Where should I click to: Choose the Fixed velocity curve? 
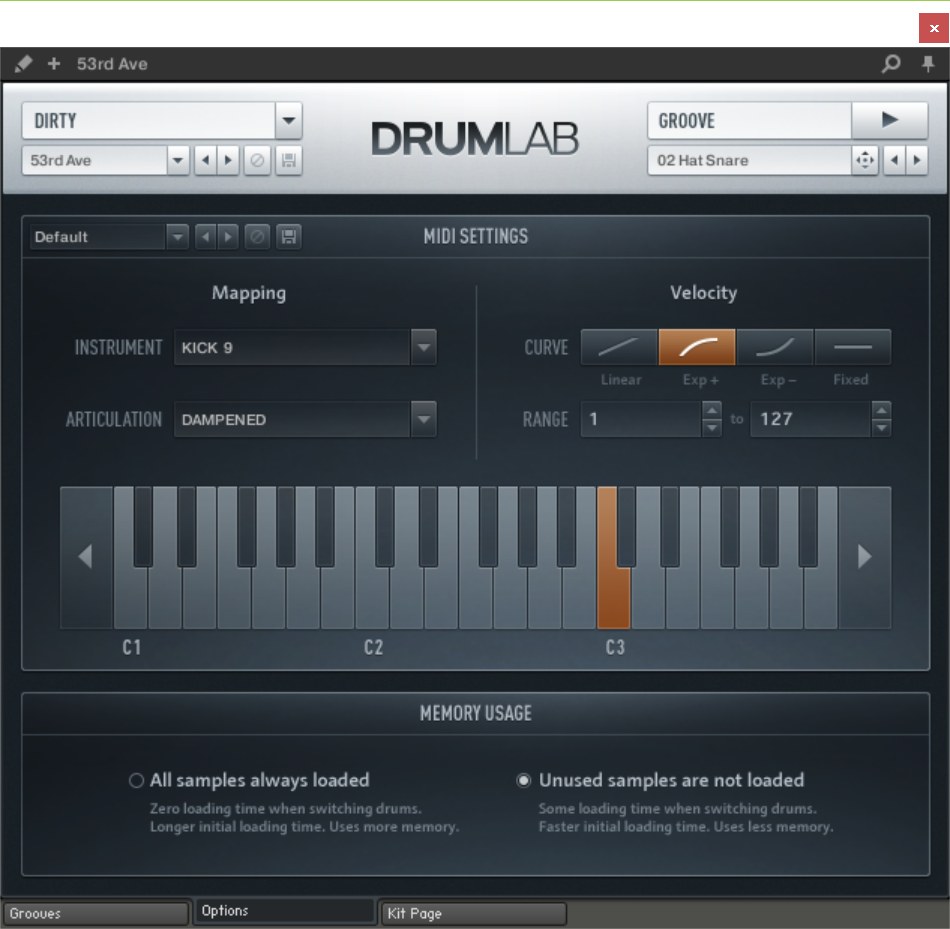[853, 347]
